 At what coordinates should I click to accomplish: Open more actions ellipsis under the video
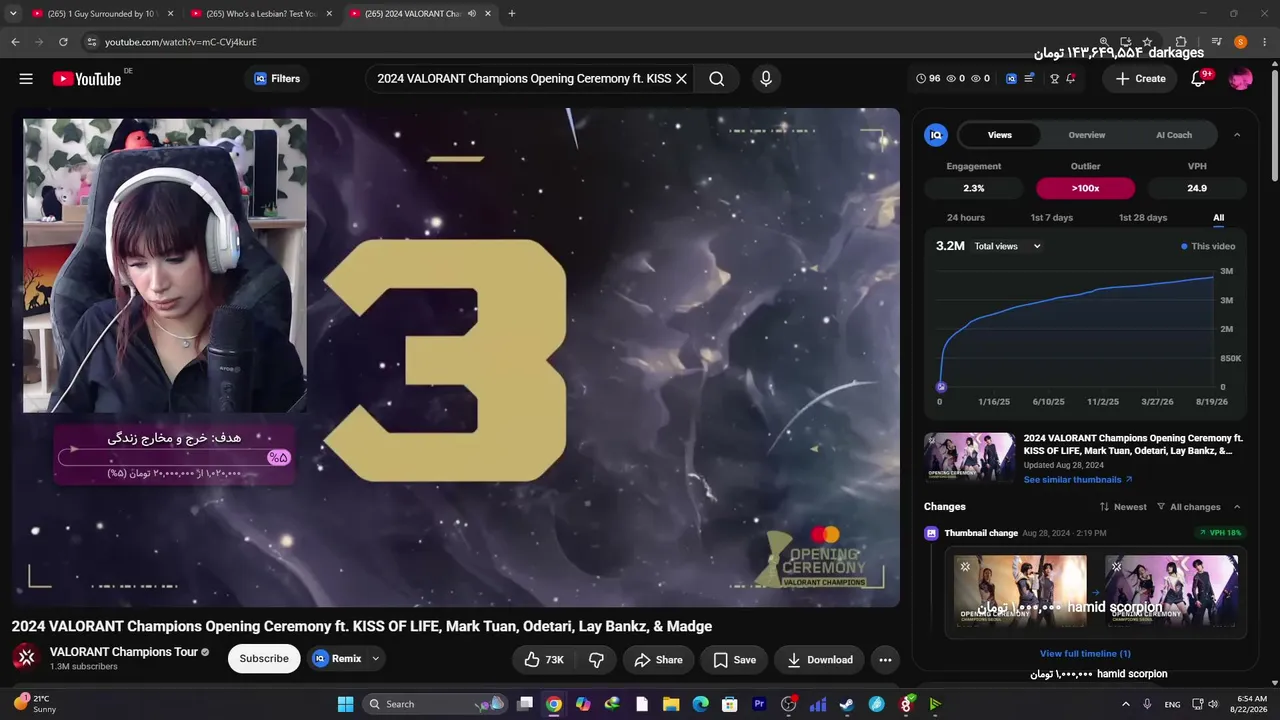coord(885,660)
